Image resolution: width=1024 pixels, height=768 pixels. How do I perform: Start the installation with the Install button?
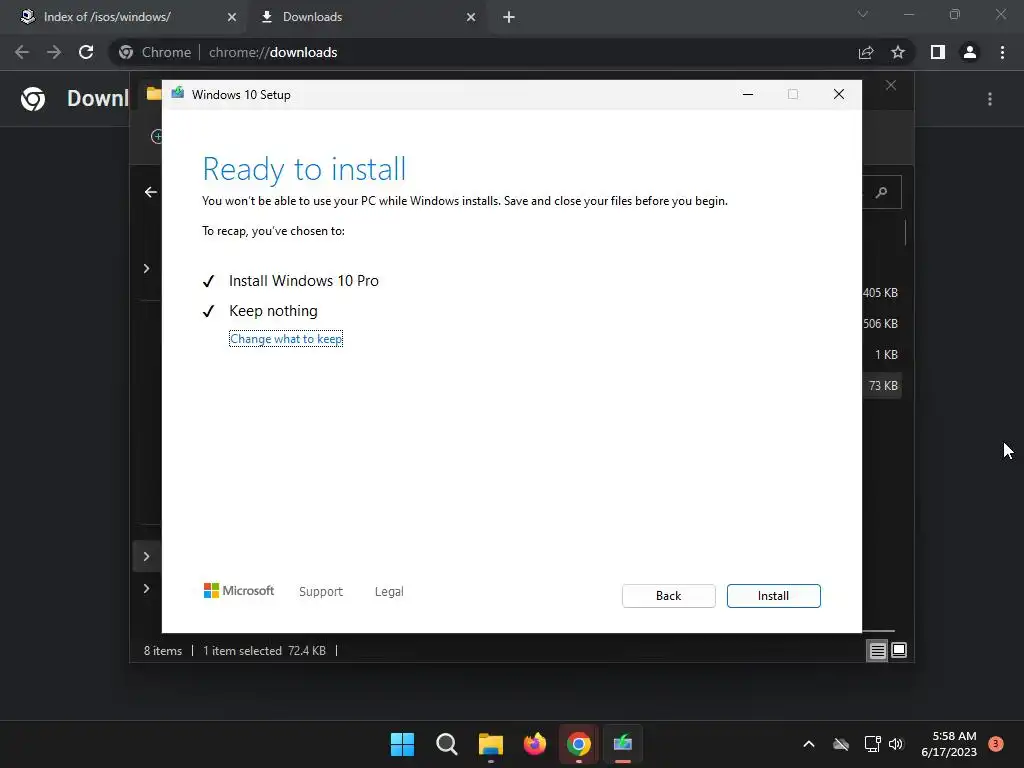773,596
